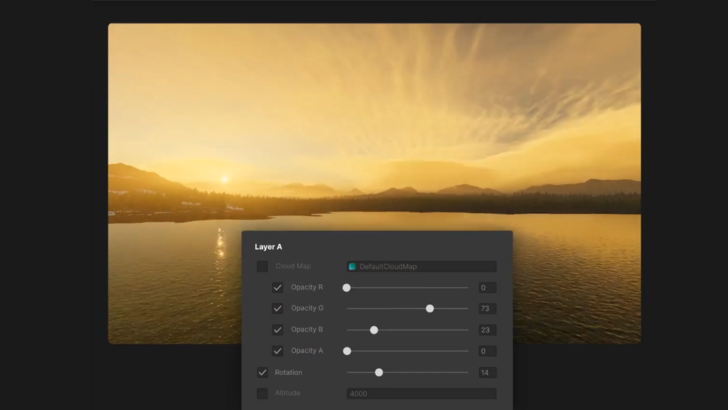Screen dimensions: 728x410
Task: Click the Opacity A slider knob
Action: coord(347,351)
